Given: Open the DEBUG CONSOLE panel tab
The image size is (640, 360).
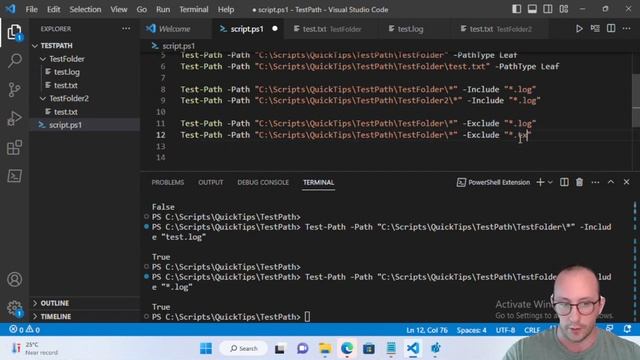Looking at the screenshot, I should pyautogui.click(x=263, y=182).
